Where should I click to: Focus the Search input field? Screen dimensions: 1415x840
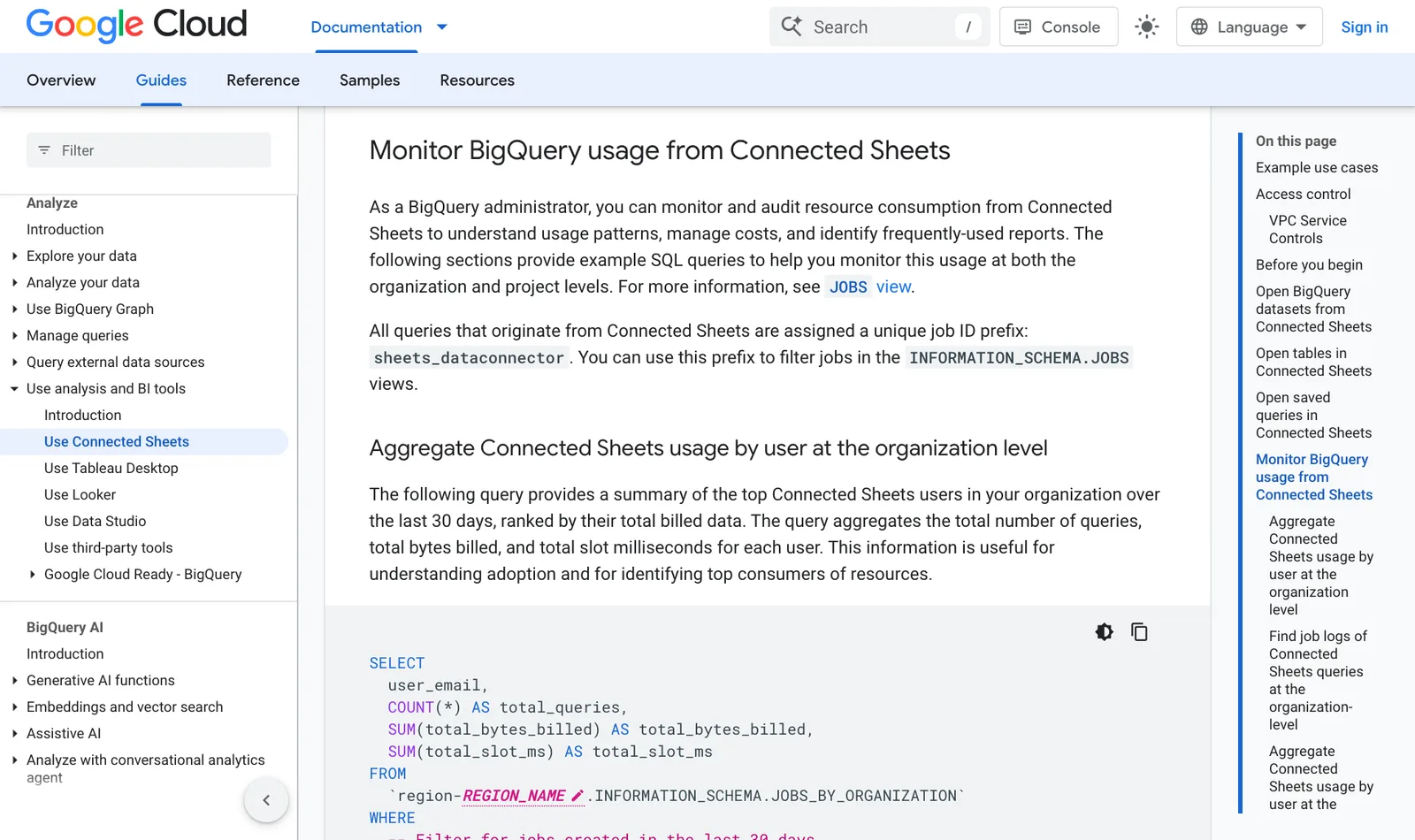[x=880, y=27]
